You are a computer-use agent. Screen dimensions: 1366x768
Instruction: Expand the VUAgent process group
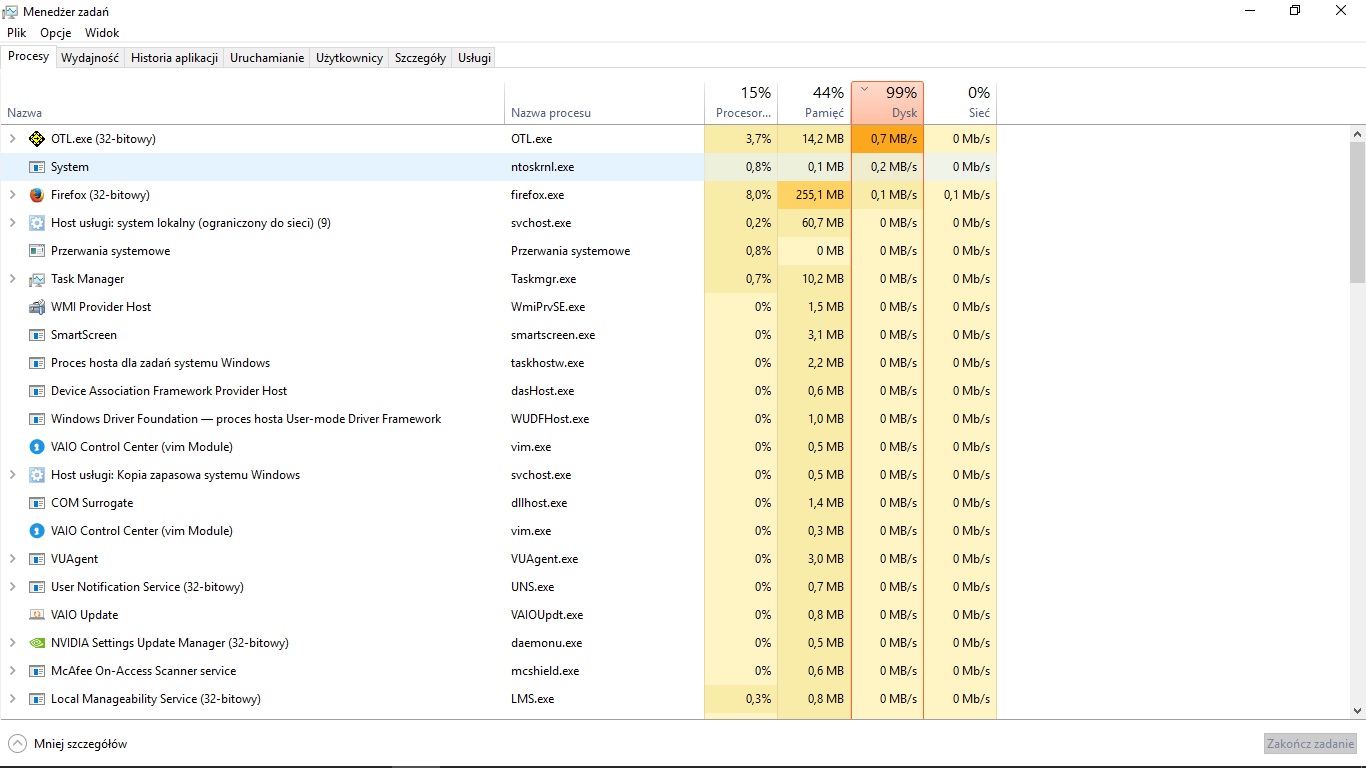pos(13,559)
